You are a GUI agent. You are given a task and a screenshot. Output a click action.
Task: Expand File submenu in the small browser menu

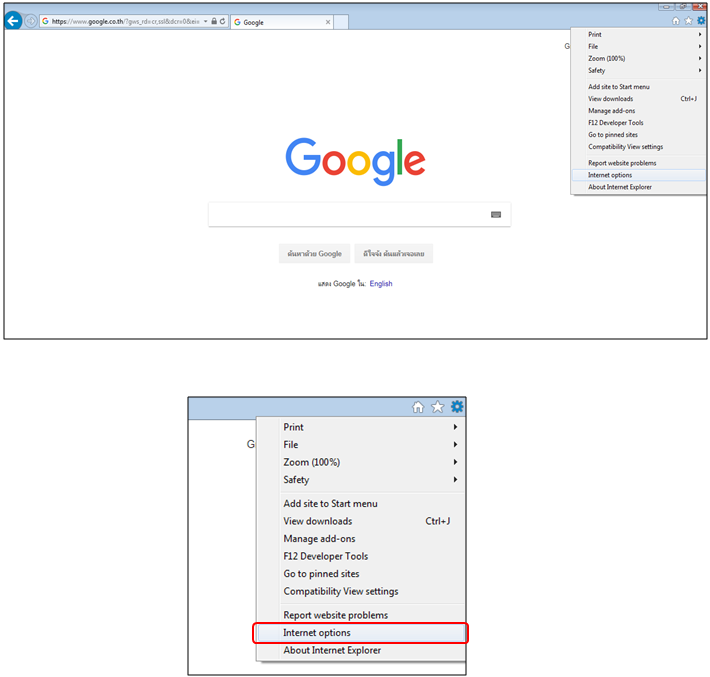[638, 46]
